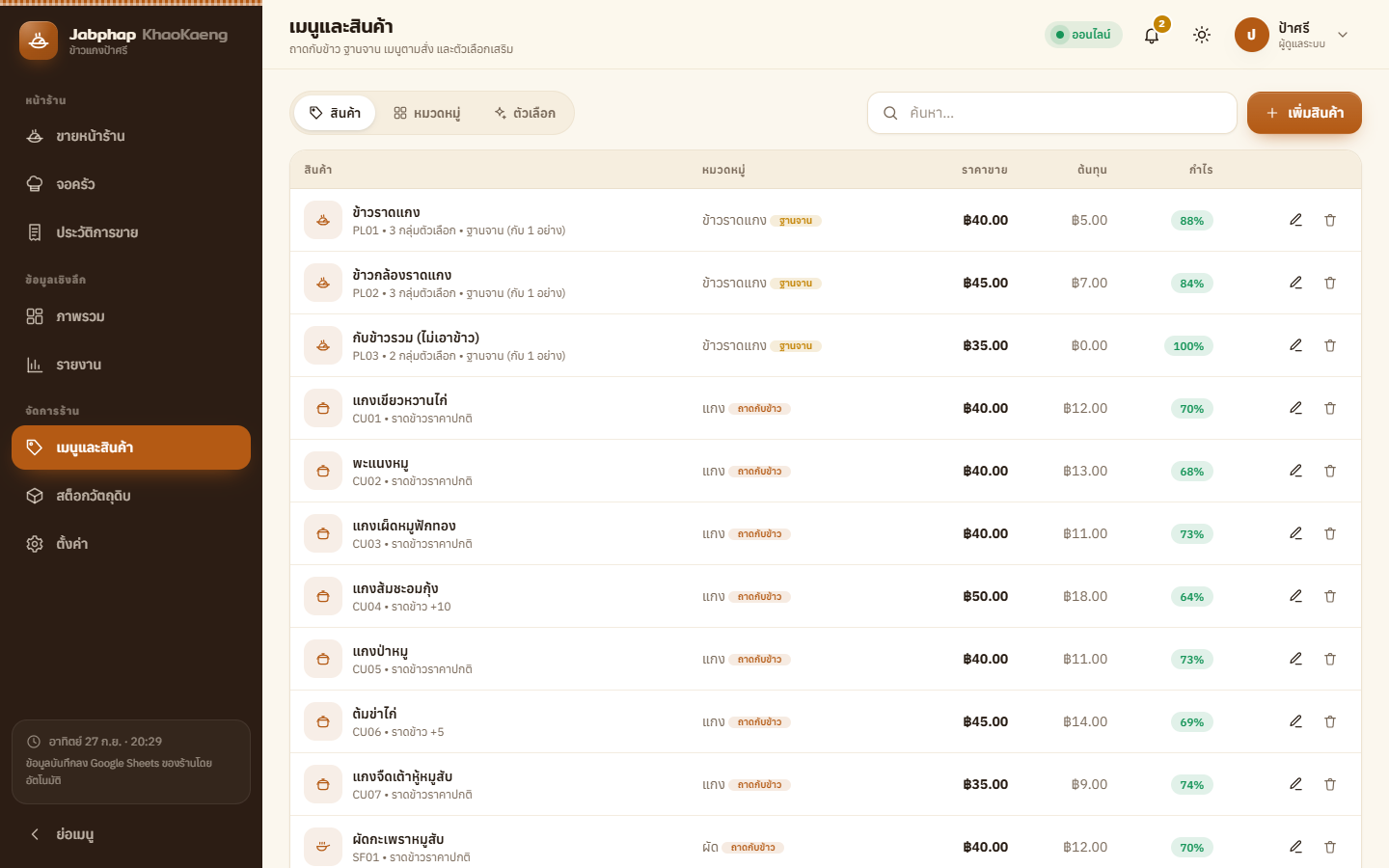Edit the แกงจืดเต้าหู้หมูสับ row
This screenshot has width=1389, height=868.
tap(1295, 784)
